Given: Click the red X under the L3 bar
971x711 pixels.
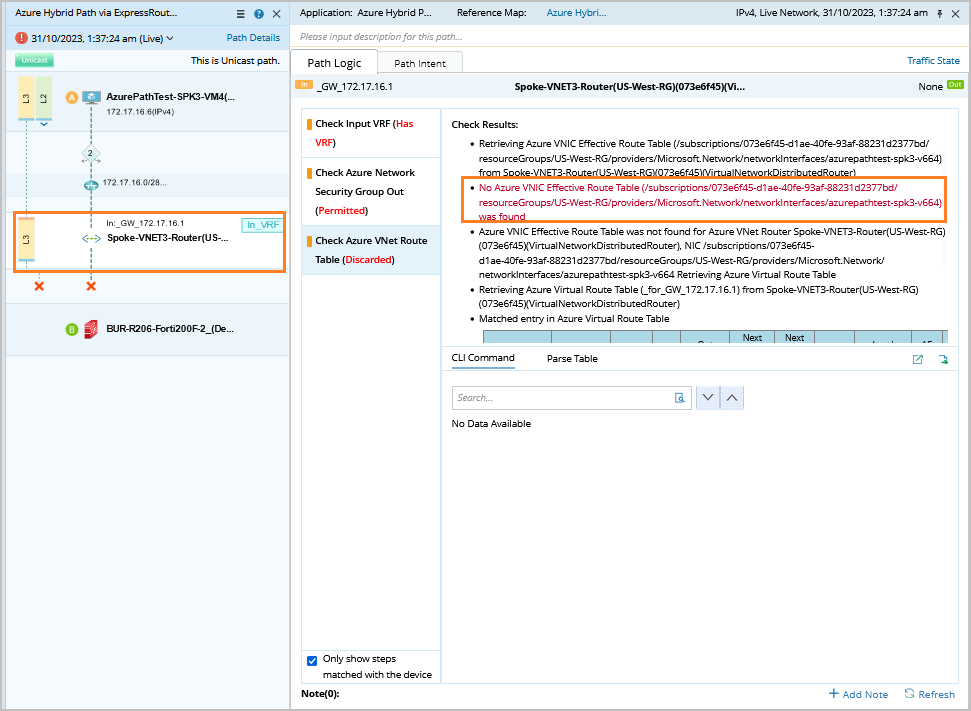Looking at the screenshot, I should point(39,286).
